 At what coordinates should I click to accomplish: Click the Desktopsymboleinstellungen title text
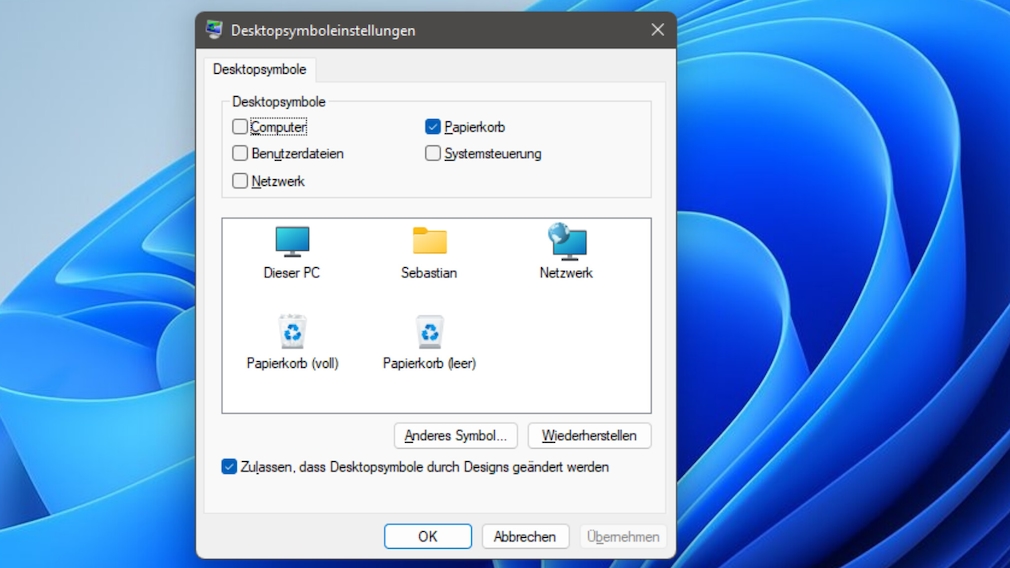[x=323, y=30]
